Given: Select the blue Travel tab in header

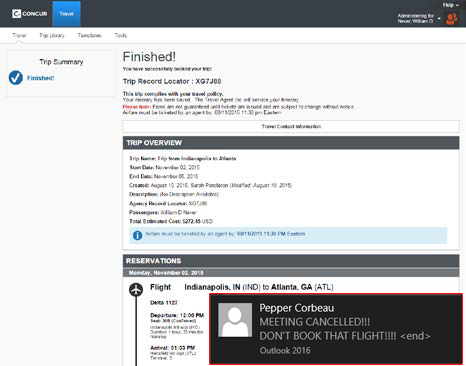Looking at the screenshot, I should coord(66,14).
